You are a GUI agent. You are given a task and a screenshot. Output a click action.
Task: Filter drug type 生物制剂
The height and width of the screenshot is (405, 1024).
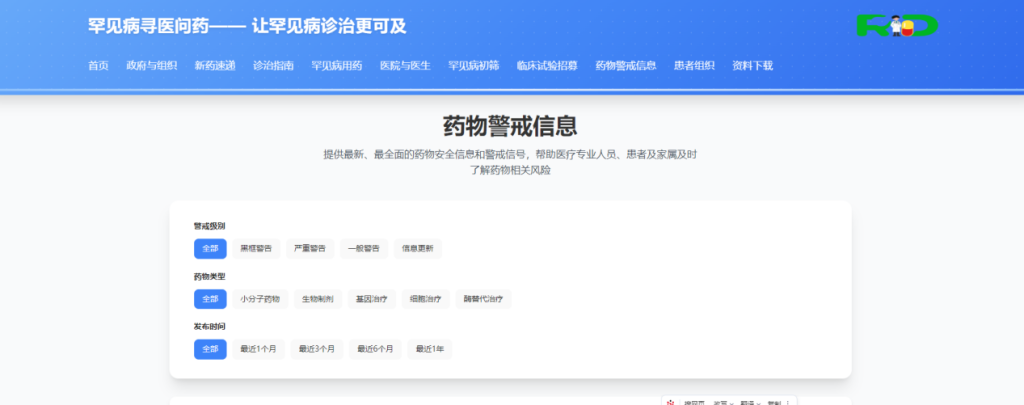(x=318, y=299)
